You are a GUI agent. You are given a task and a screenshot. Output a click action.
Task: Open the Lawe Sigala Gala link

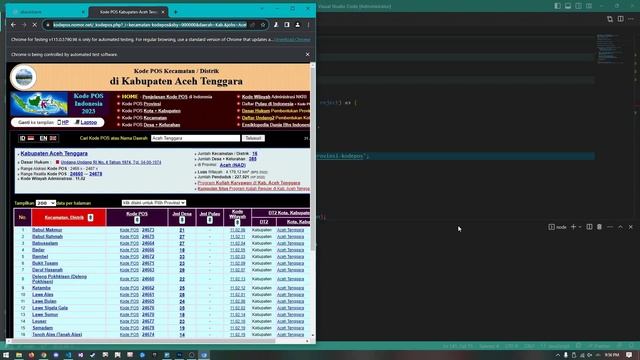coord(50,308)
